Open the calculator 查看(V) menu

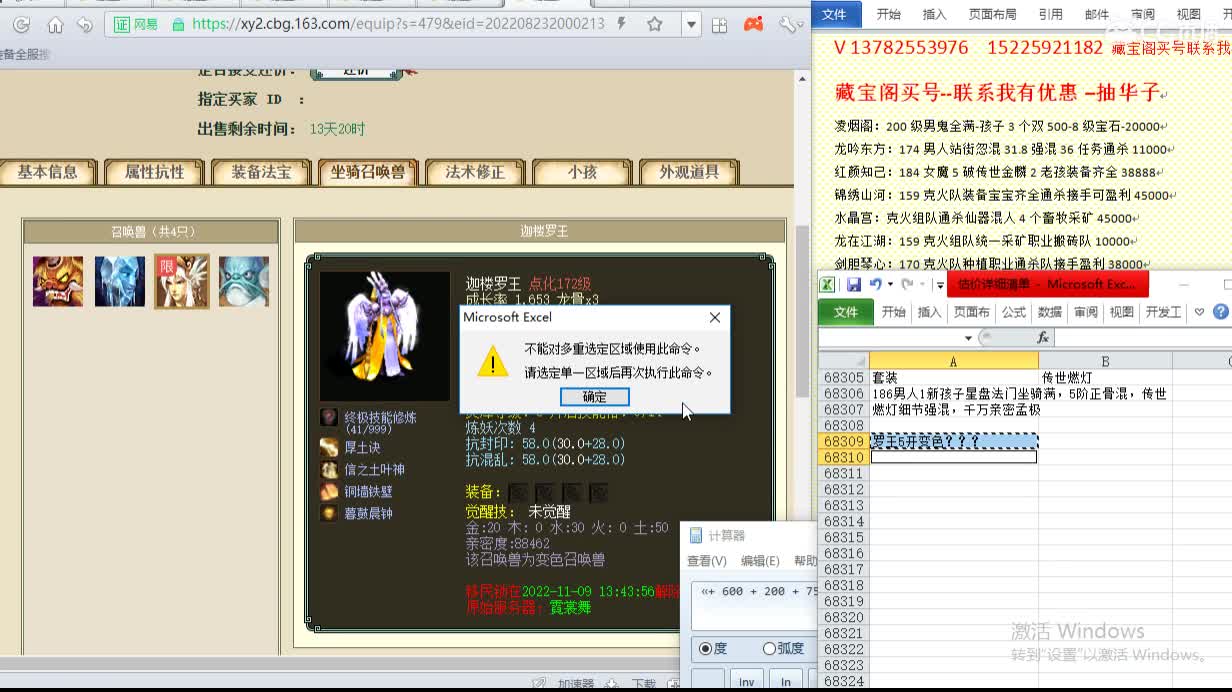(707, 561)
